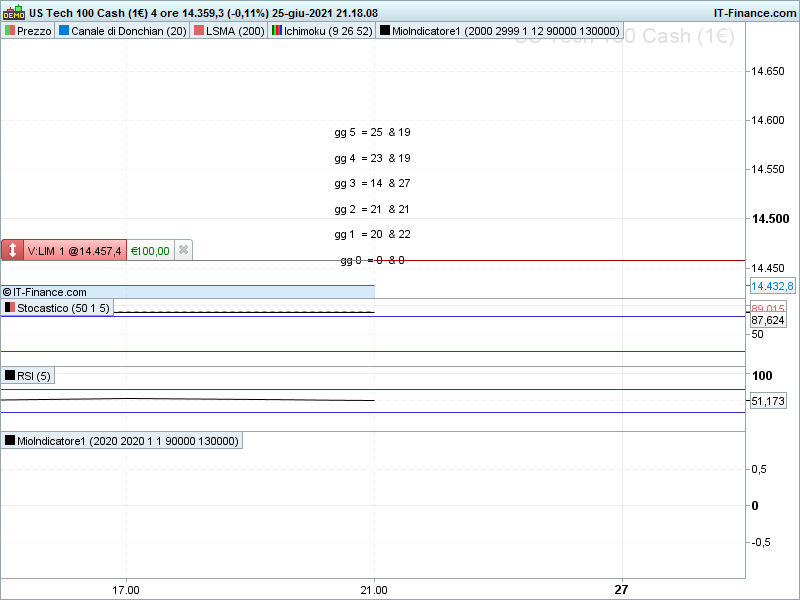Click the 14.650 price axis label

pyautogui.click(x=768, y=71)
